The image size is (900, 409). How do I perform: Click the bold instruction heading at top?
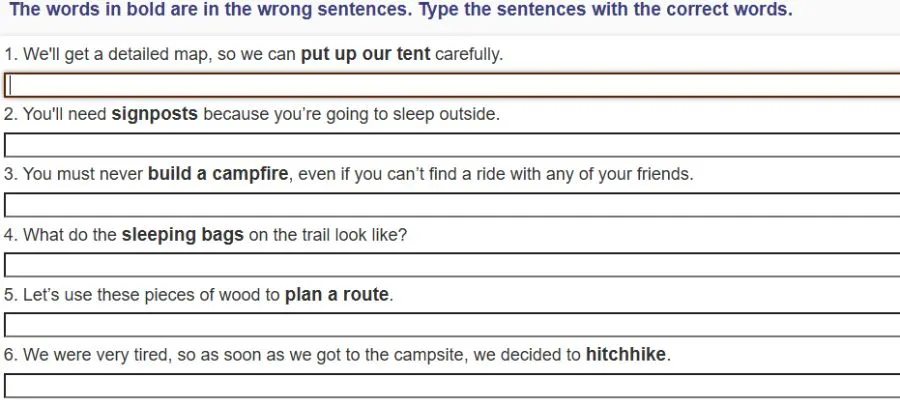[x=400, y=11]
